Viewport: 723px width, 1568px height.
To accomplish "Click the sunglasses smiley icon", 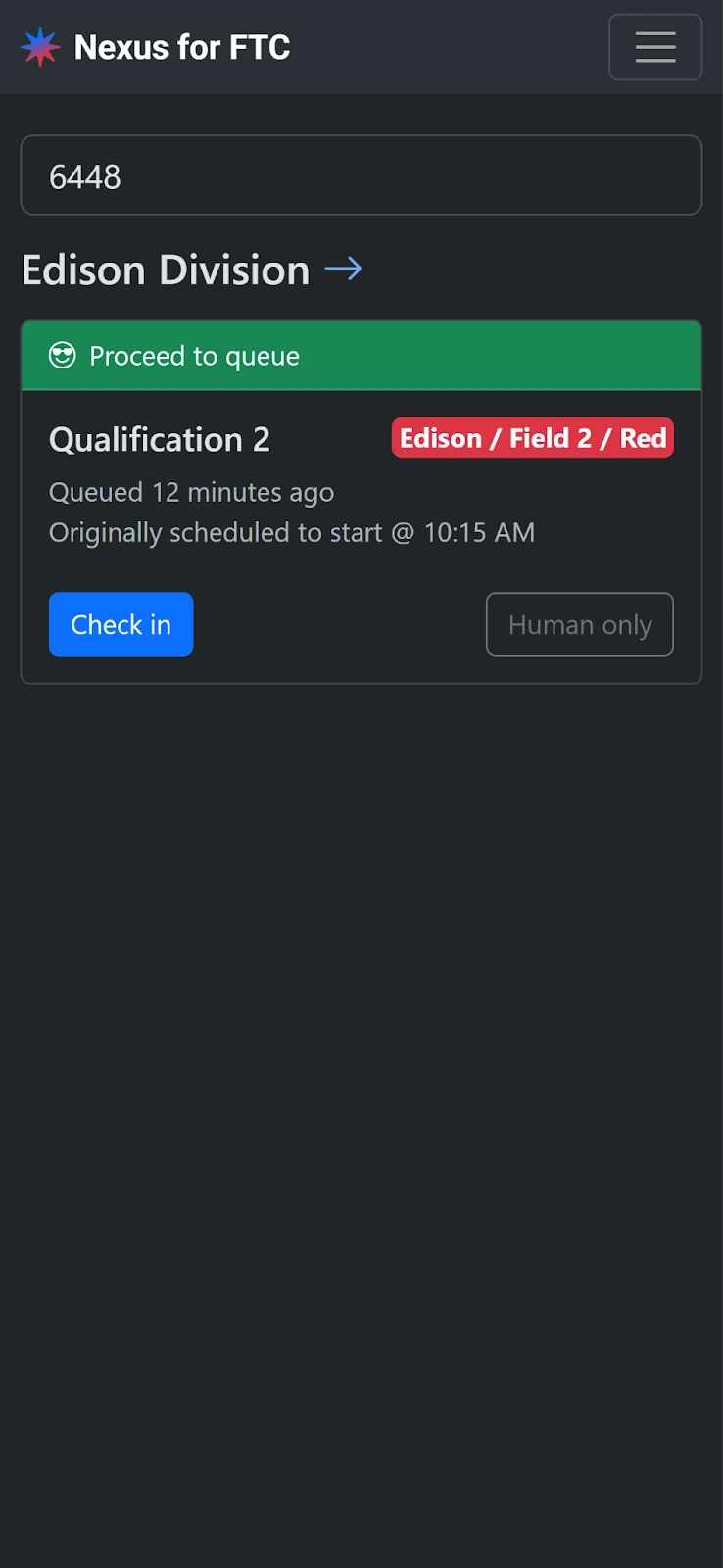I will tap(63, 356).
